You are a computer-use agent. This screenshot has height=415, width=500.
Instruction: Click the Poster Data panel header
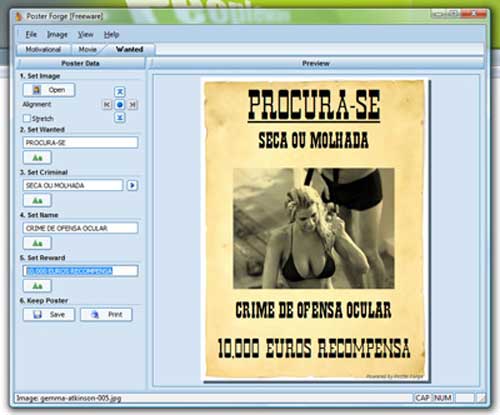(x=81, y=63)
